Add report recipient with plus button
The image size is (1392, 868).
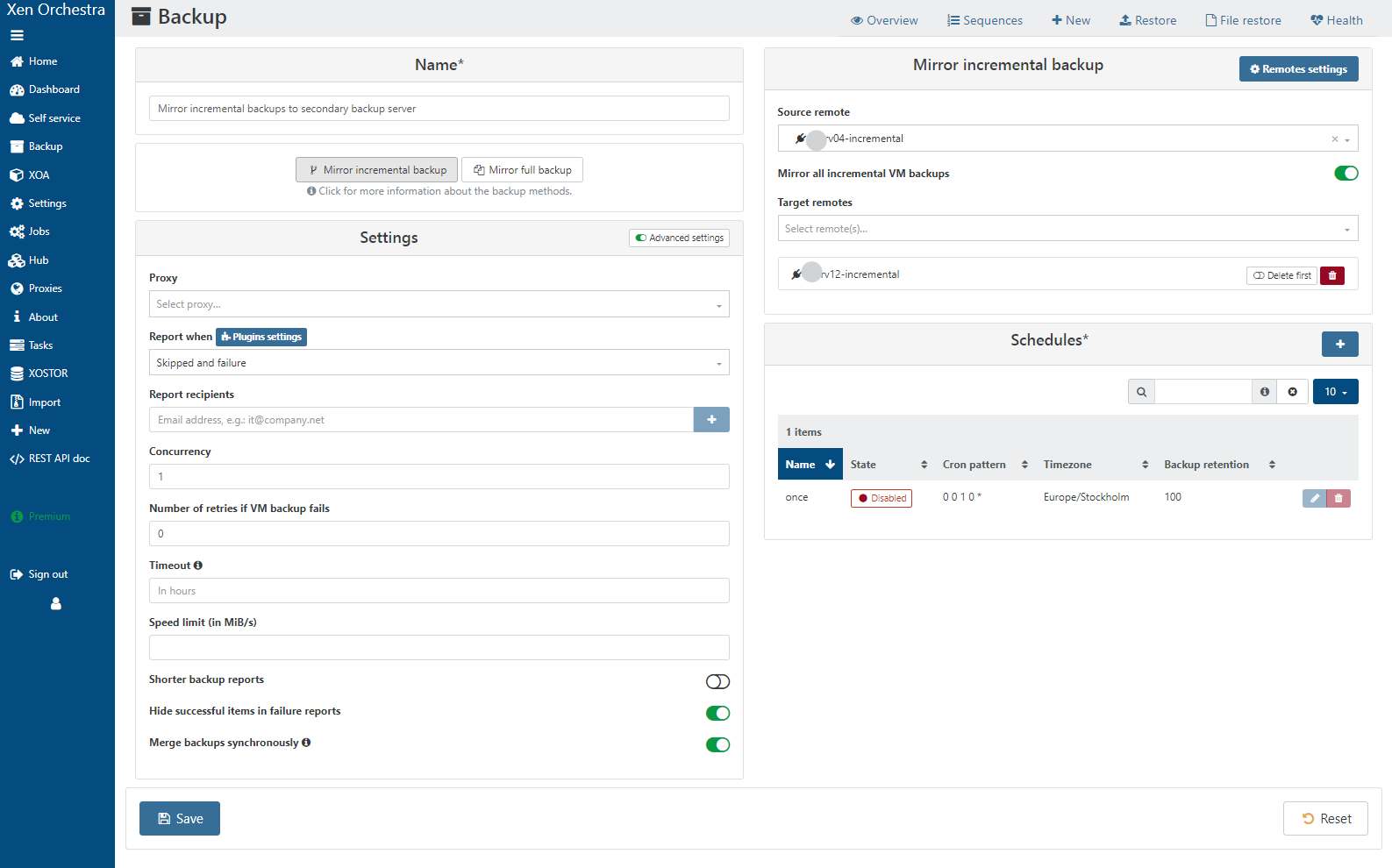(x=711, y=420)
